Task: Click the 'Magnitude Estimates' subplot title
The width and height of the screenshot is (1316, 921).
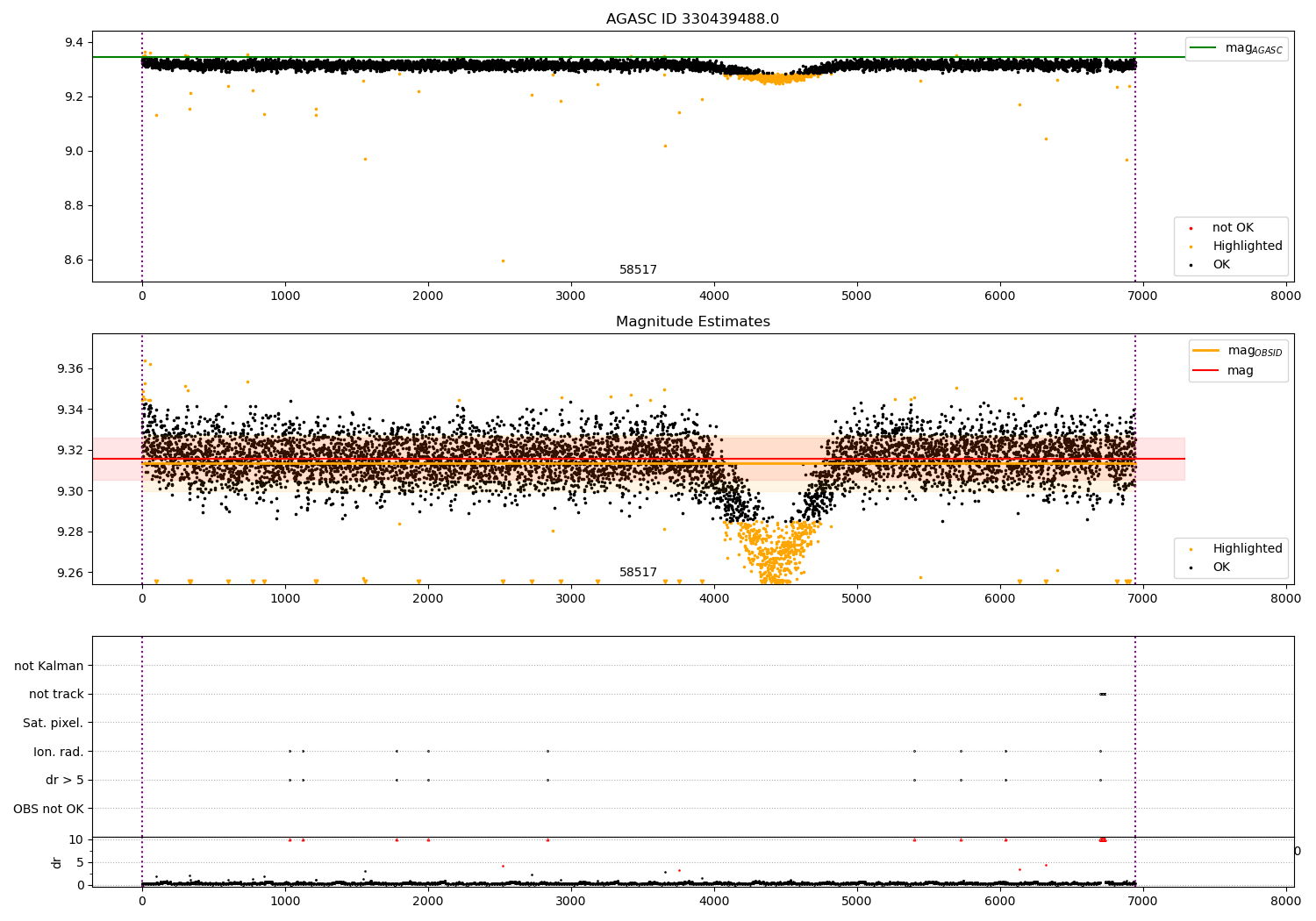Action: [x=692, y=322]
